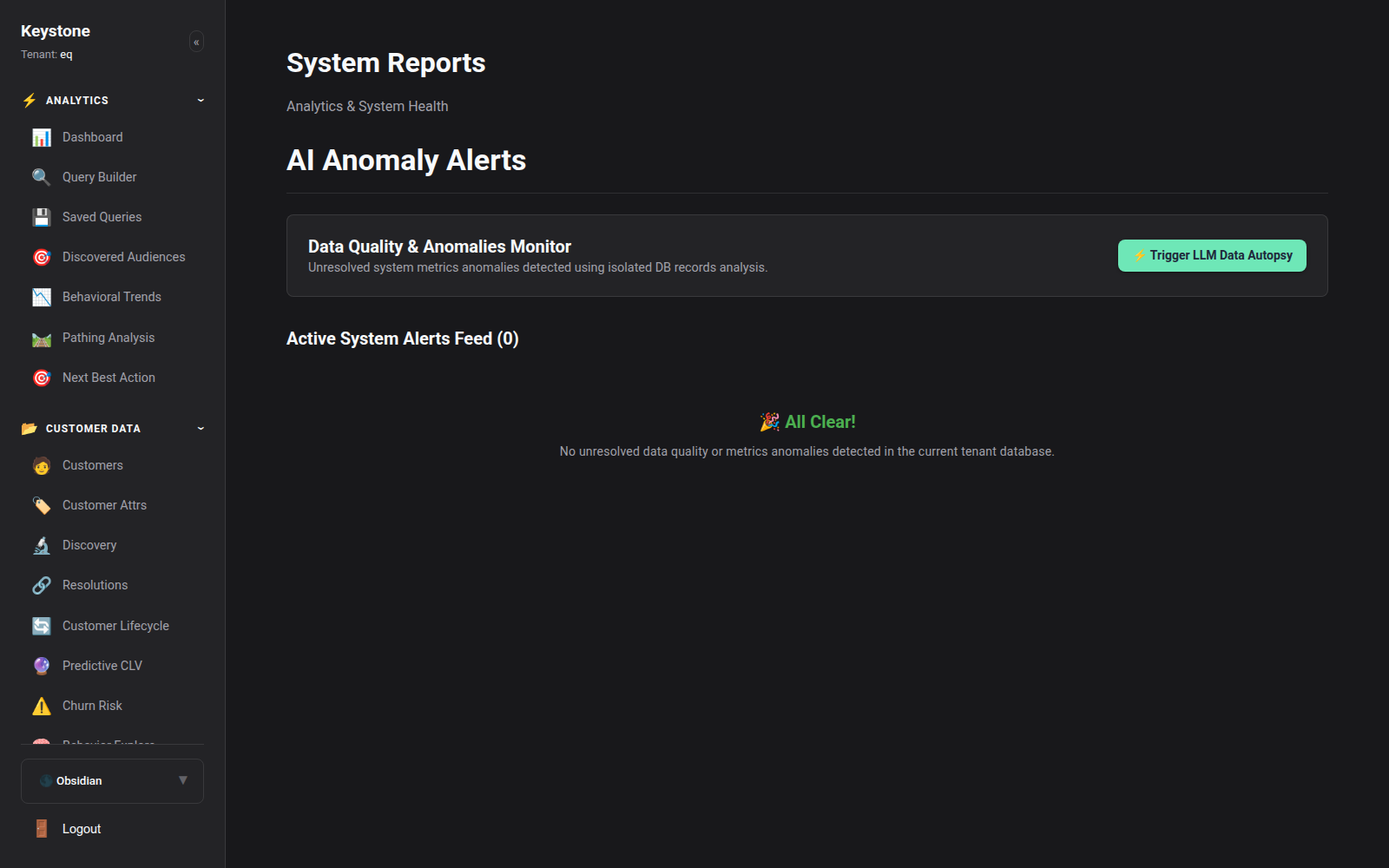Open the Discovered Audiences menu label
The width and height of the screenshot is (1389, 868).
[x=124, y=257]
